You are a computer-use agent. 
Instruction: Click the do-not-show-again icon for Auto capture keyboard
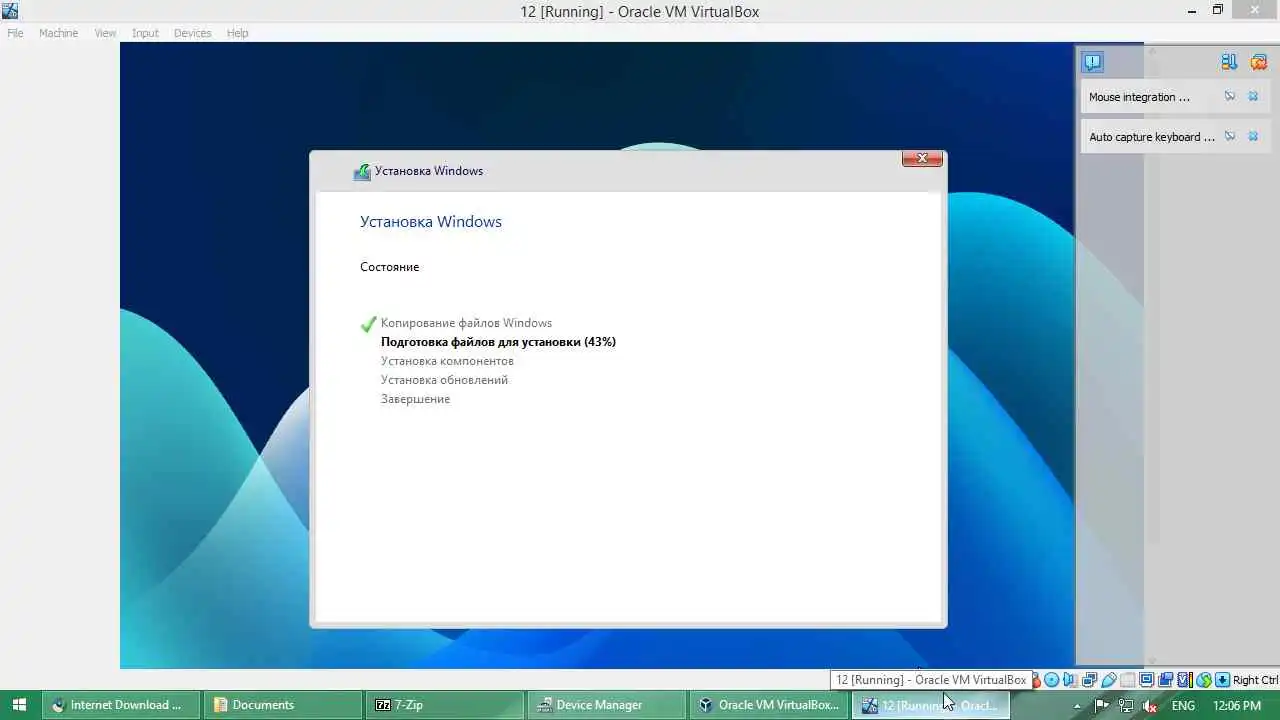(x=1229, y=137)
